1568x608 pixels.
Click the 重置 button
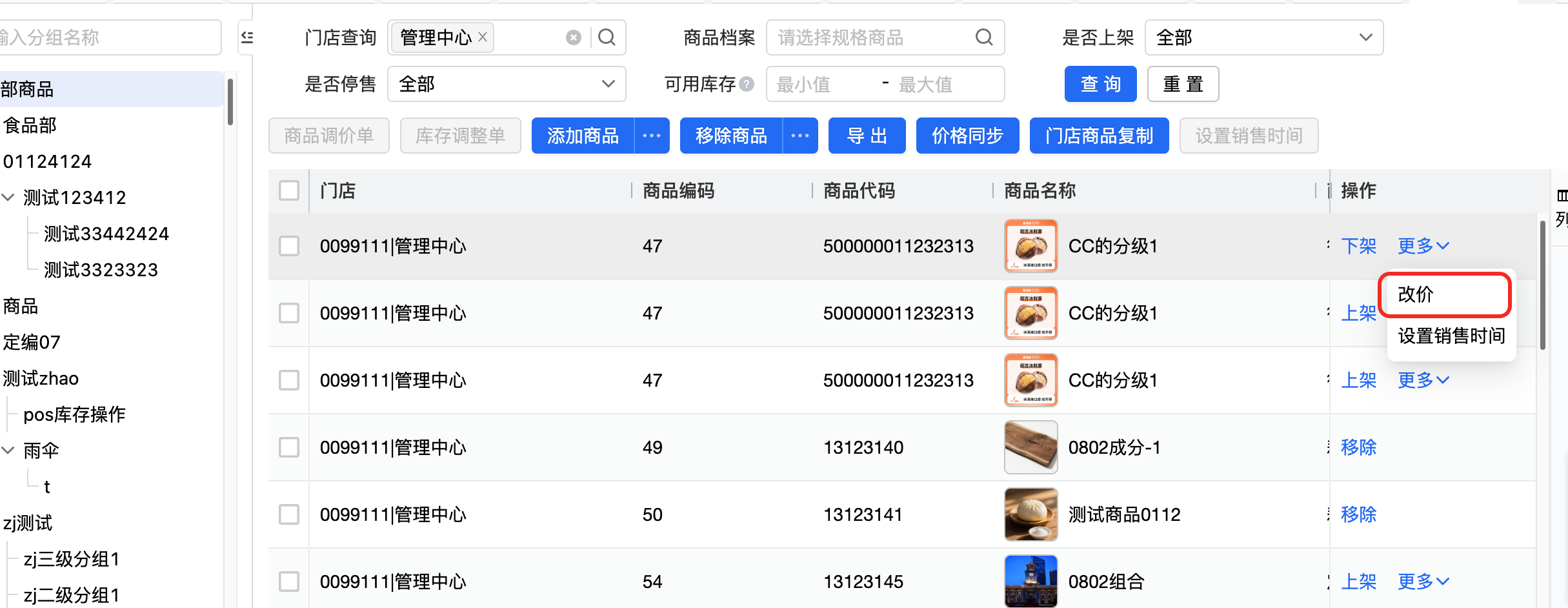(x=1183, y=84)
